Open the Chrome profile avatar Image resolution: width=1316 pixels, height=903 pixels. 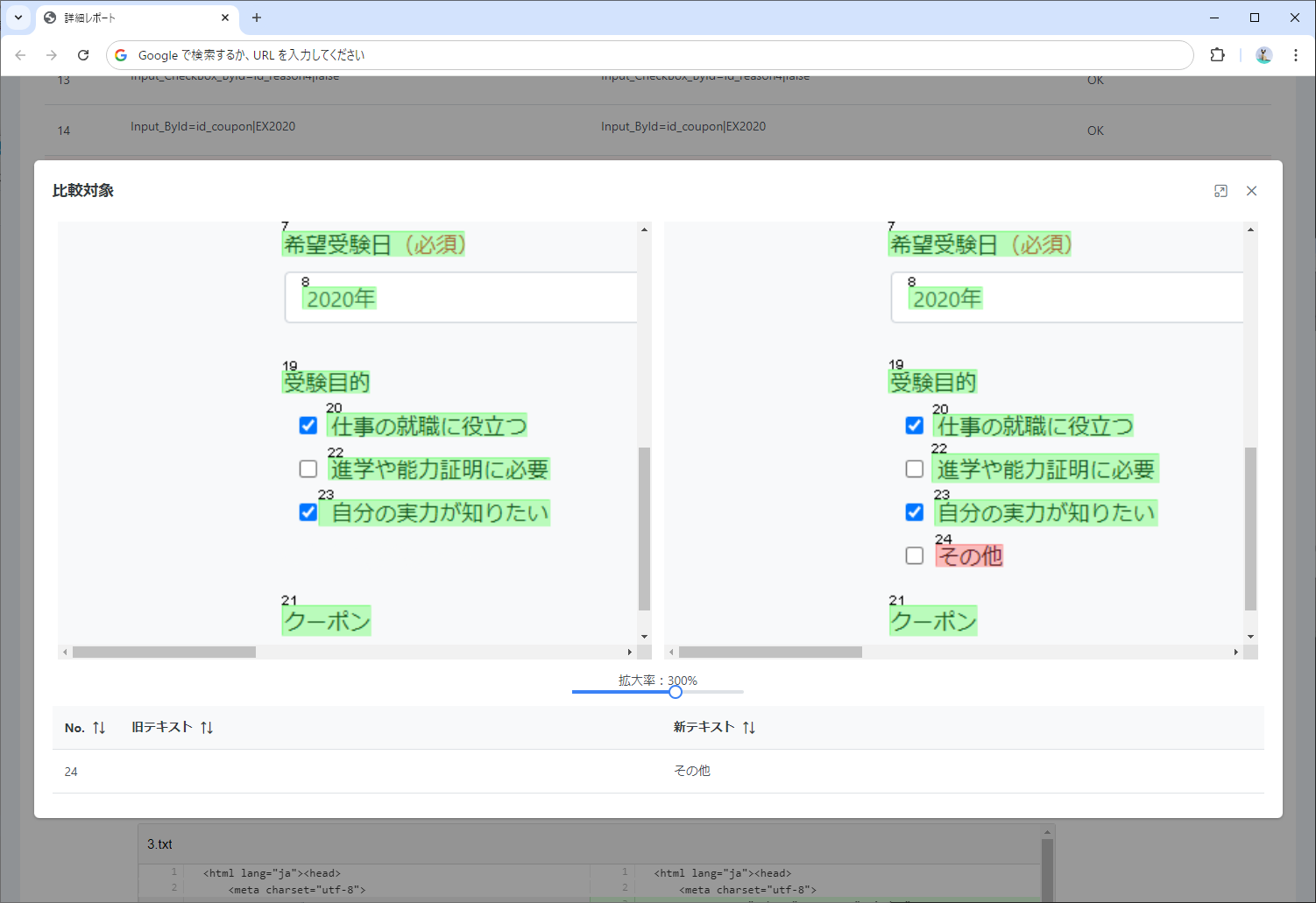click(x=1263, y=55)
